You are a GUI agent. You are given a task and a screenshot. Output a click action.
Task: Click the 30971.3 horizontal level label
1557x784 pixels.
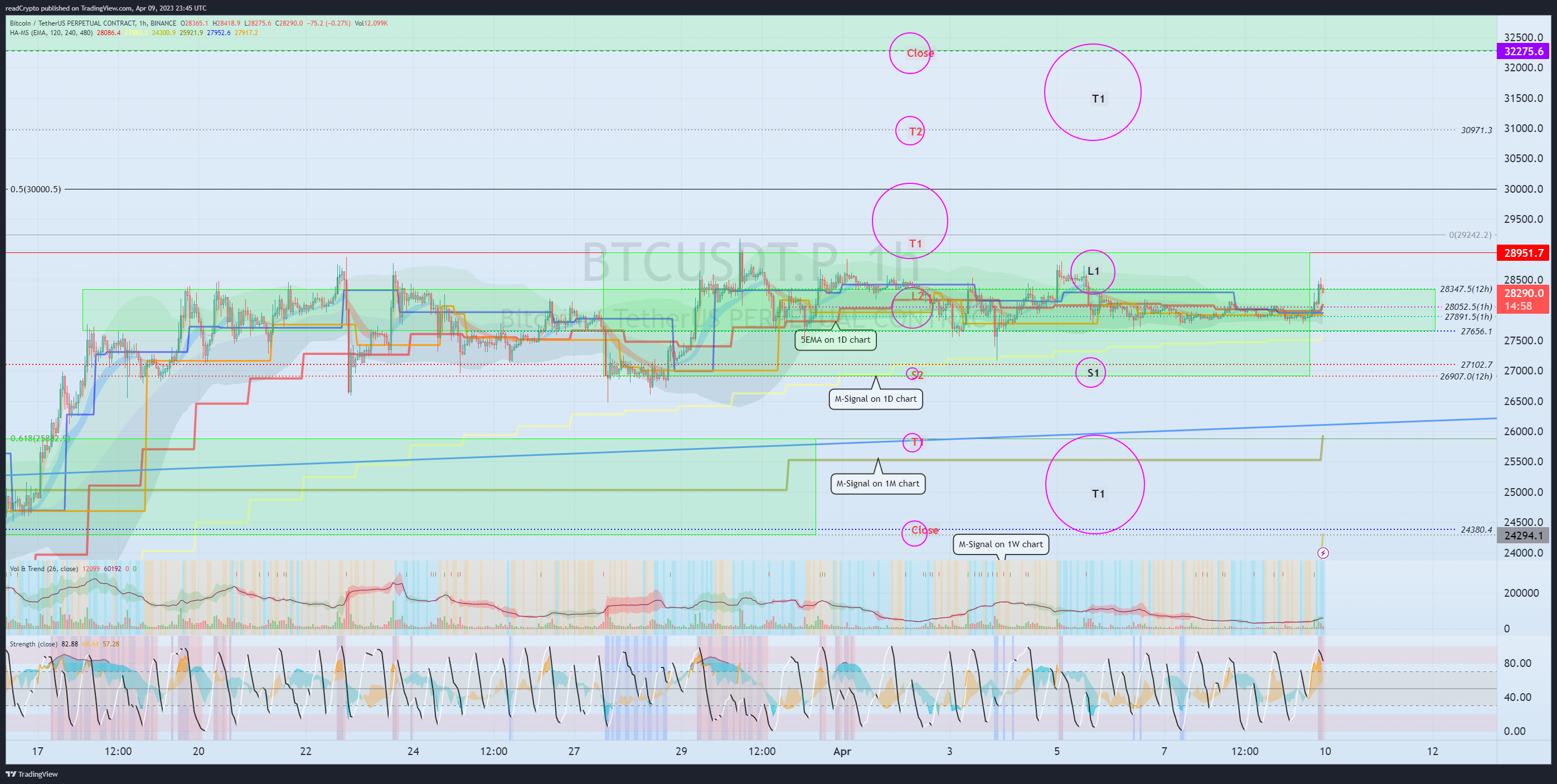coord(1476,130)
